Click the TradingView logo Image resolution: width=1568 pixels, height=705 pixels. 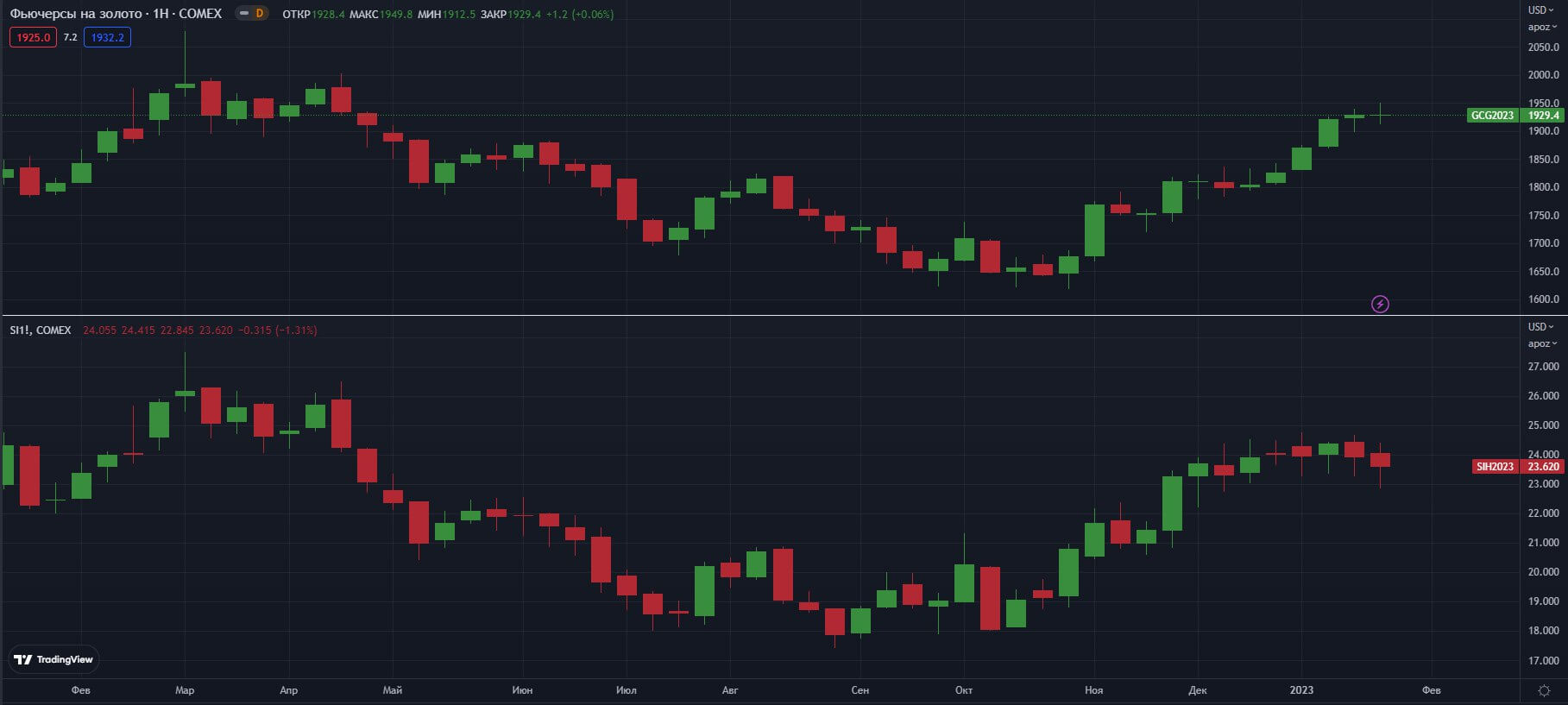coord(54,659)
